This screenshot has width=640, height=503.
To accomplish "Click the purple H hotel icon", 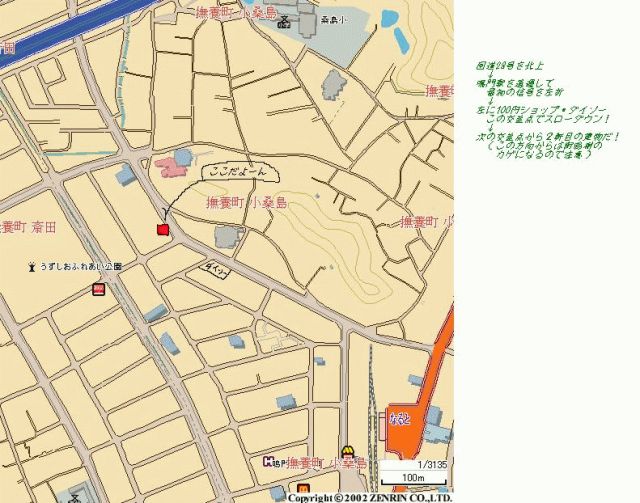I will point(270,462).
